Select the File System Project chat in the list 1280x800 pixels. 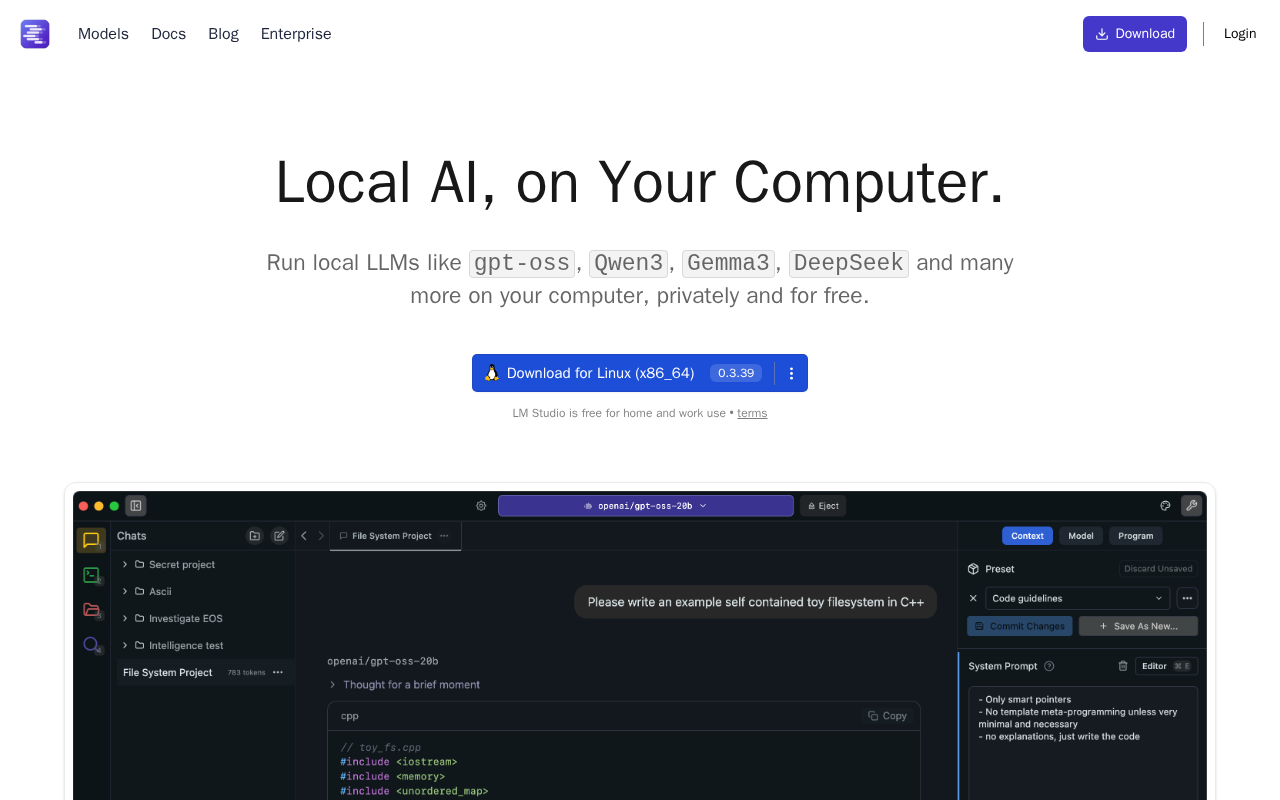click(167, 672)
